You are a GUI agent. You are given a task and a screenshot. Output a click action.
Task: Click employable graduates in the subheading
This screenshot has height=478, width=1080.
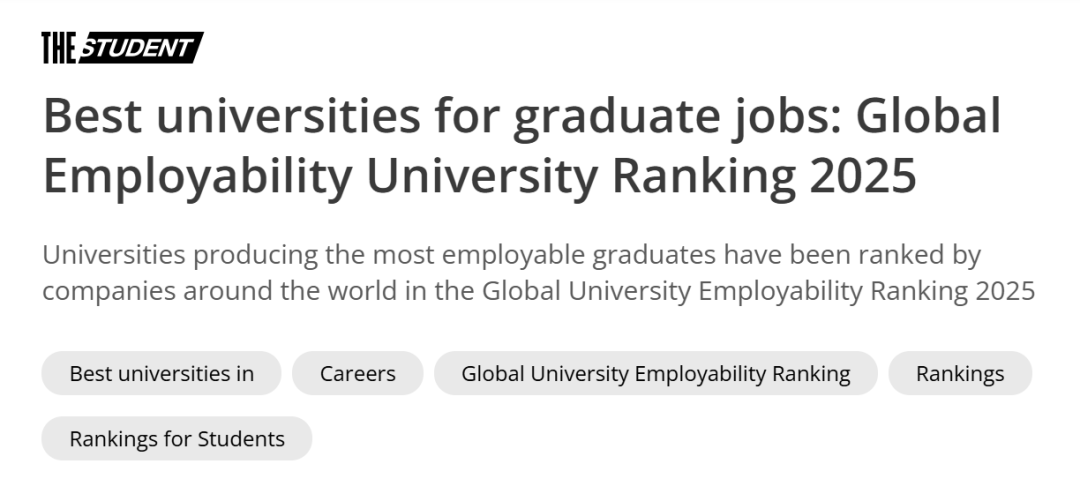coord(579,256)
